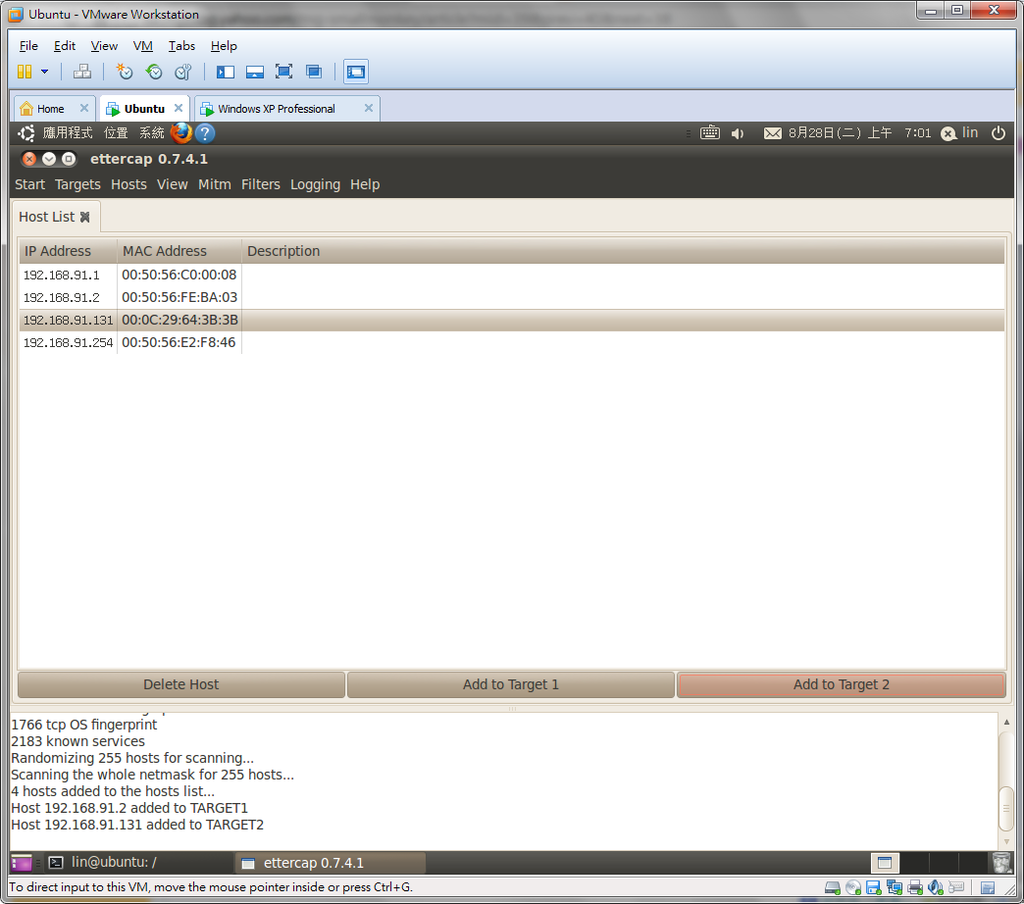Open the snapshot manager wrench icon
The image size is (1024, 904).
183,72
